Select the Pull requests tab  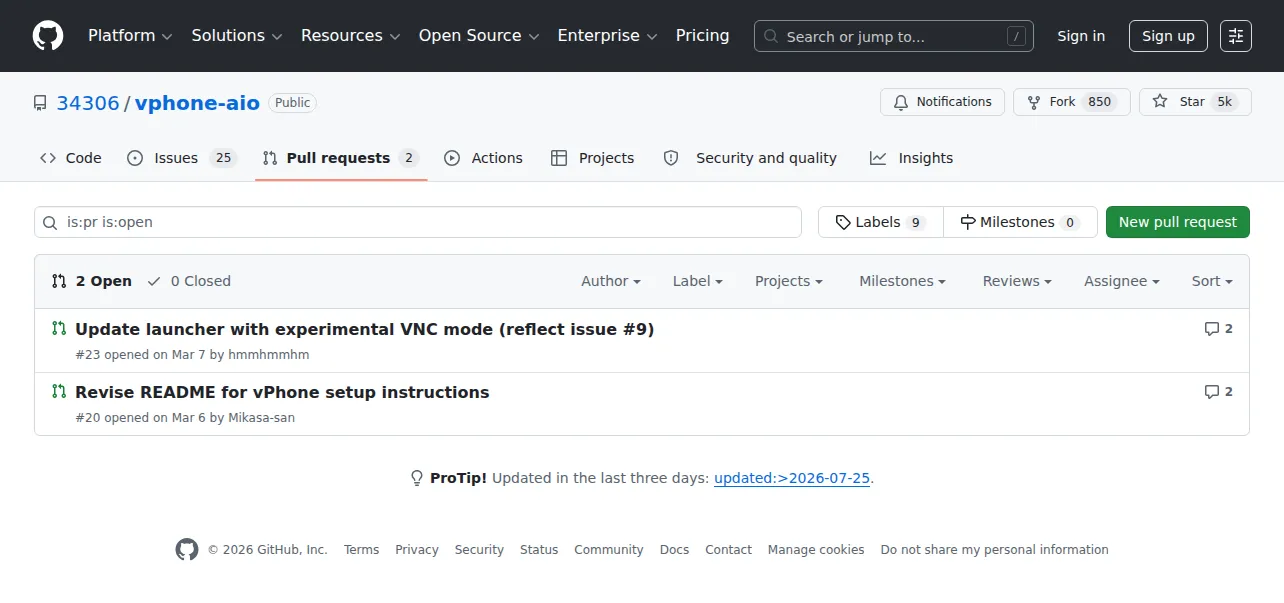341,158
